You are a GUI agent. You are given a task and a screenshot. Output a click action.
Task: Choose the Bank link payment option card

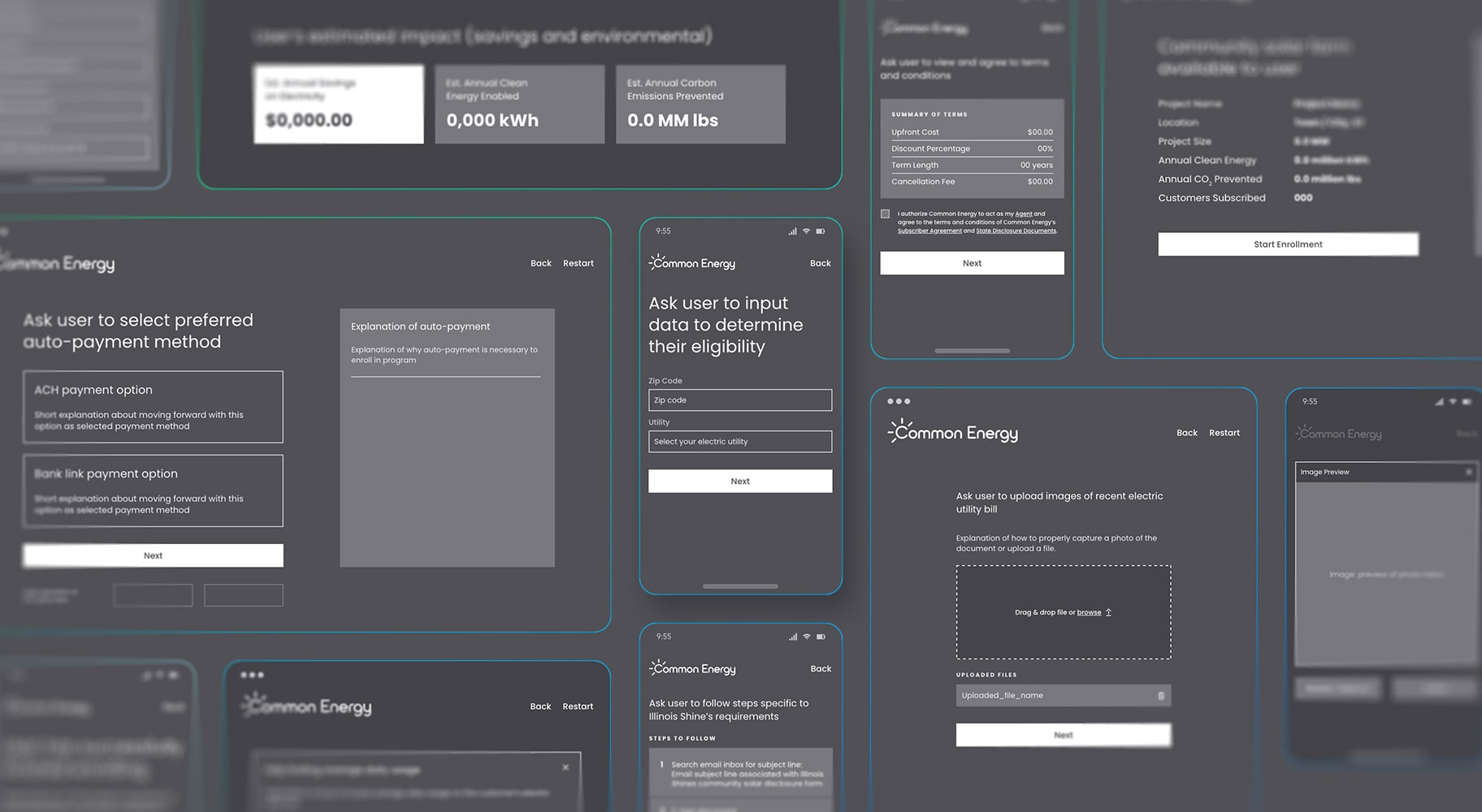[153, 490]
